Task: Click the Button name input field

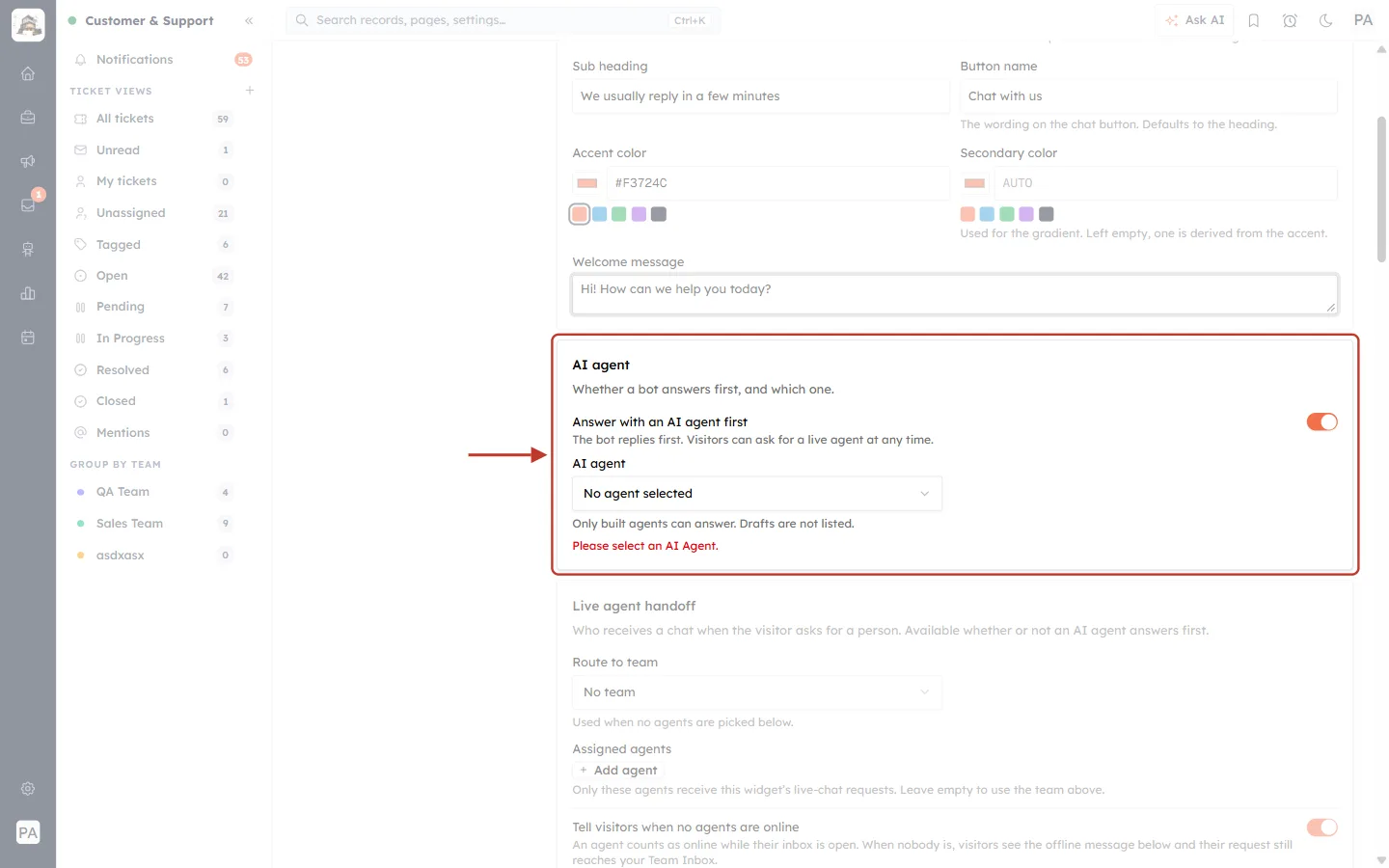Action: click(1149, 96)
